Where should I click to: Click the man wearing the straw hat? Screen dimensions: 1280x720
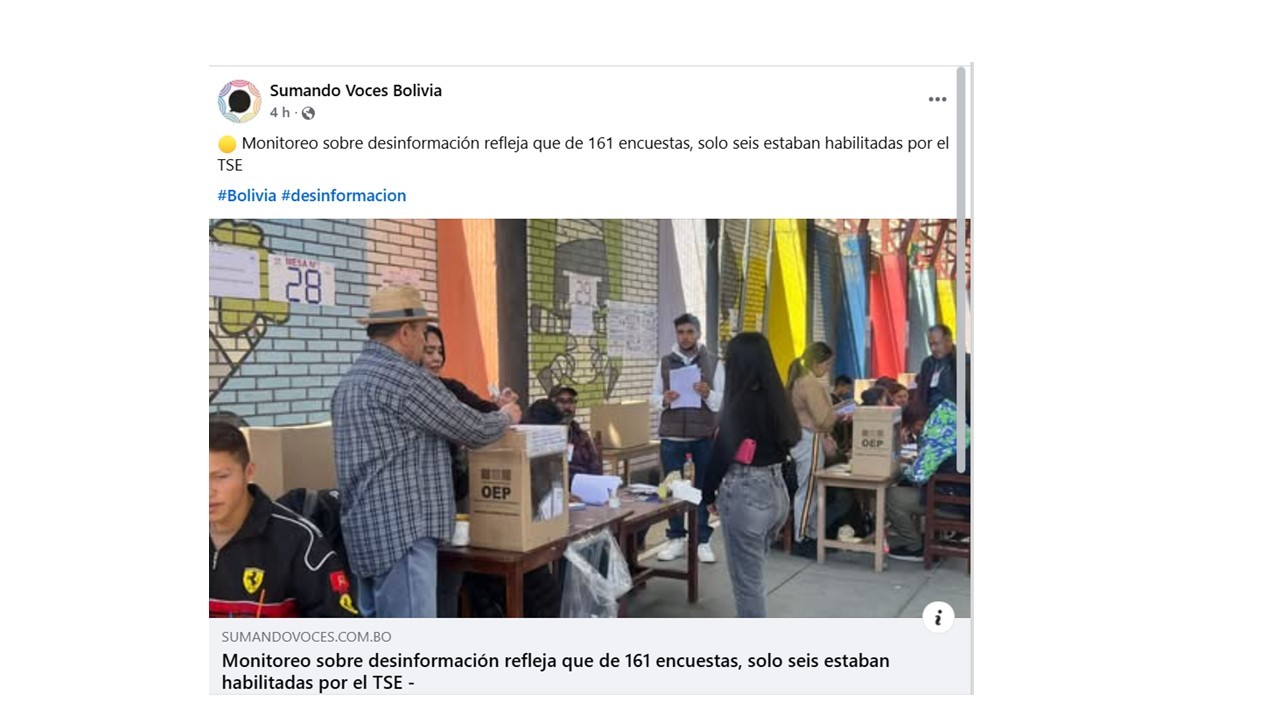tap(408, 450)
